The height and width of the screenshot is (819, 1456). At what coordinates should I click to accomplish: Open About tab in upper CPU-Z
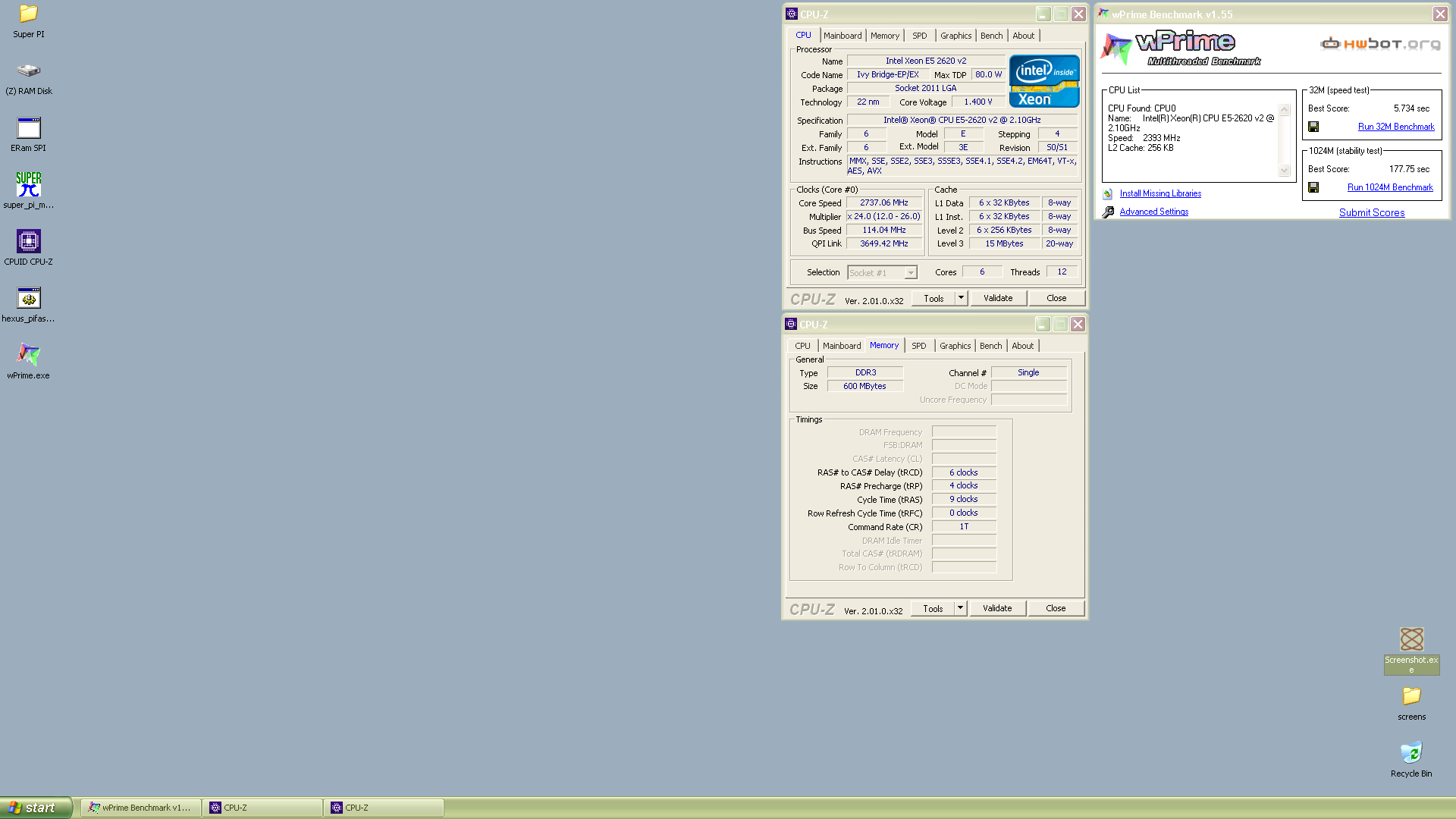coord(1024,36)
